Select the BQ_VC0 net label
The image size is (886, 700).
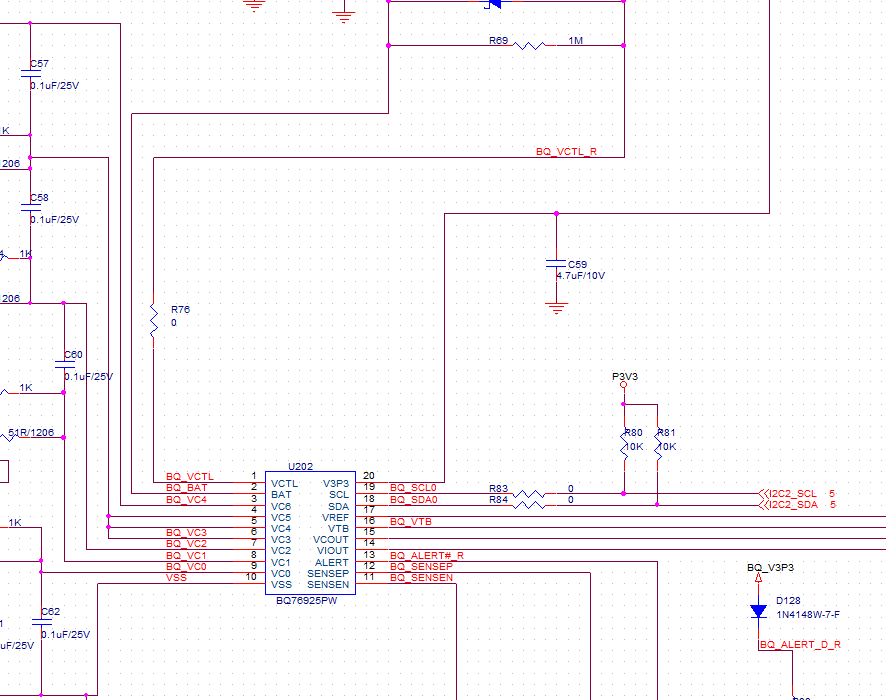pyautogui.click(x=186, y=567)
